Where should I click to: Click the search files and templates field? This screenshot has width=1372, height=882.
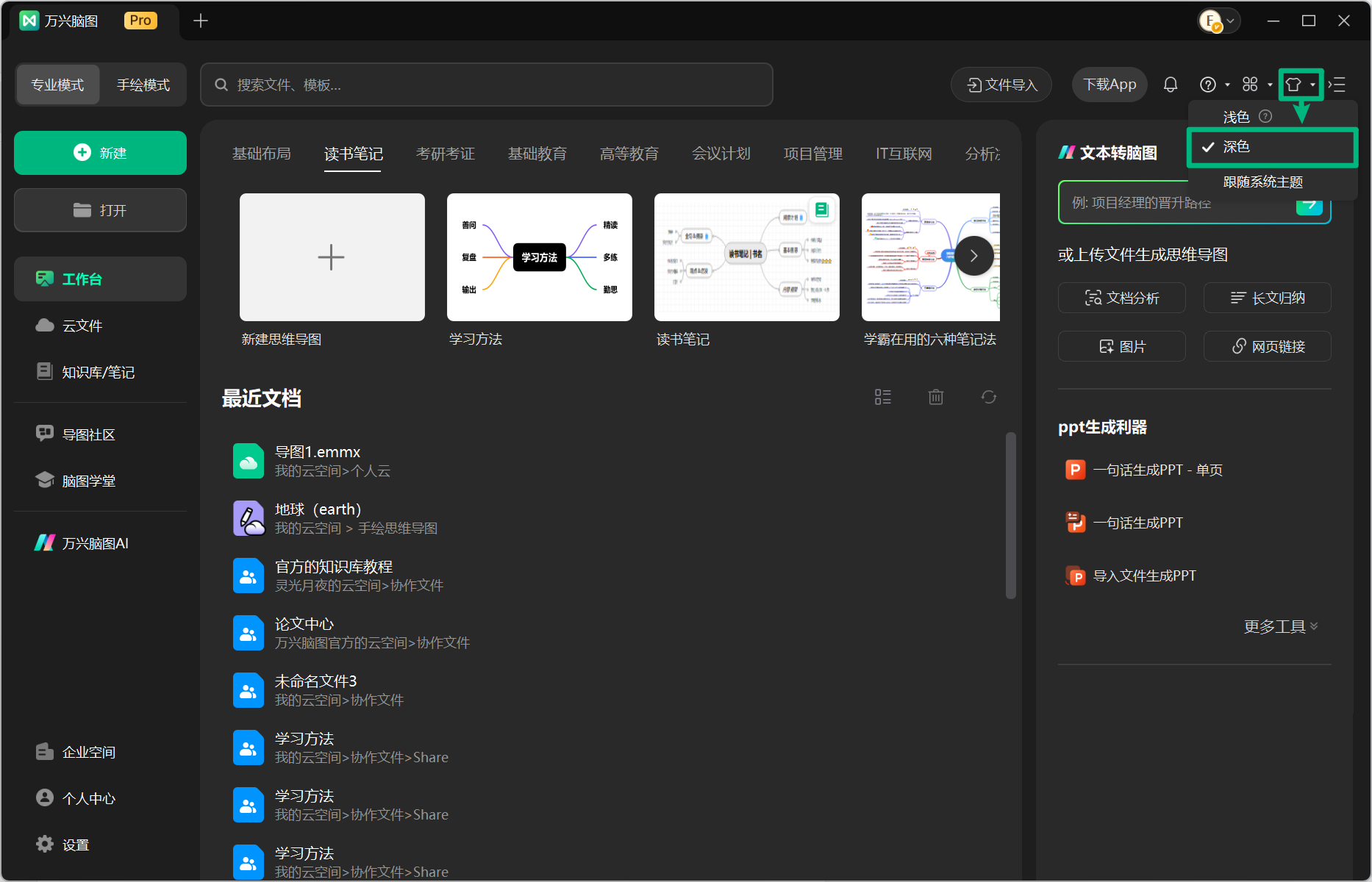[x=487, y=85]
